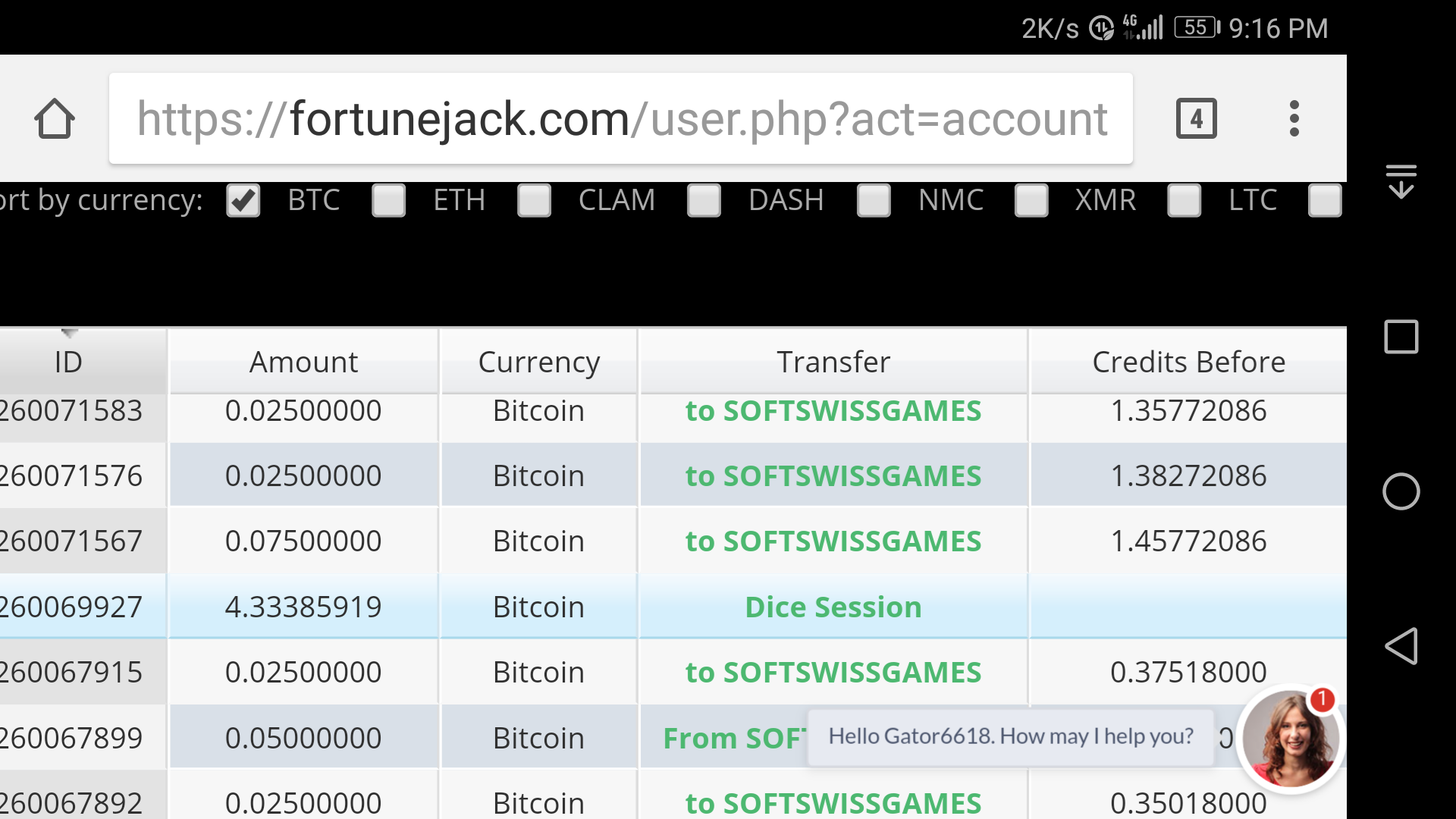Tap the Android recent apps square button
Image resolution: width=1456 pixels, height=819 pixels.
(x=1401, y=337)
